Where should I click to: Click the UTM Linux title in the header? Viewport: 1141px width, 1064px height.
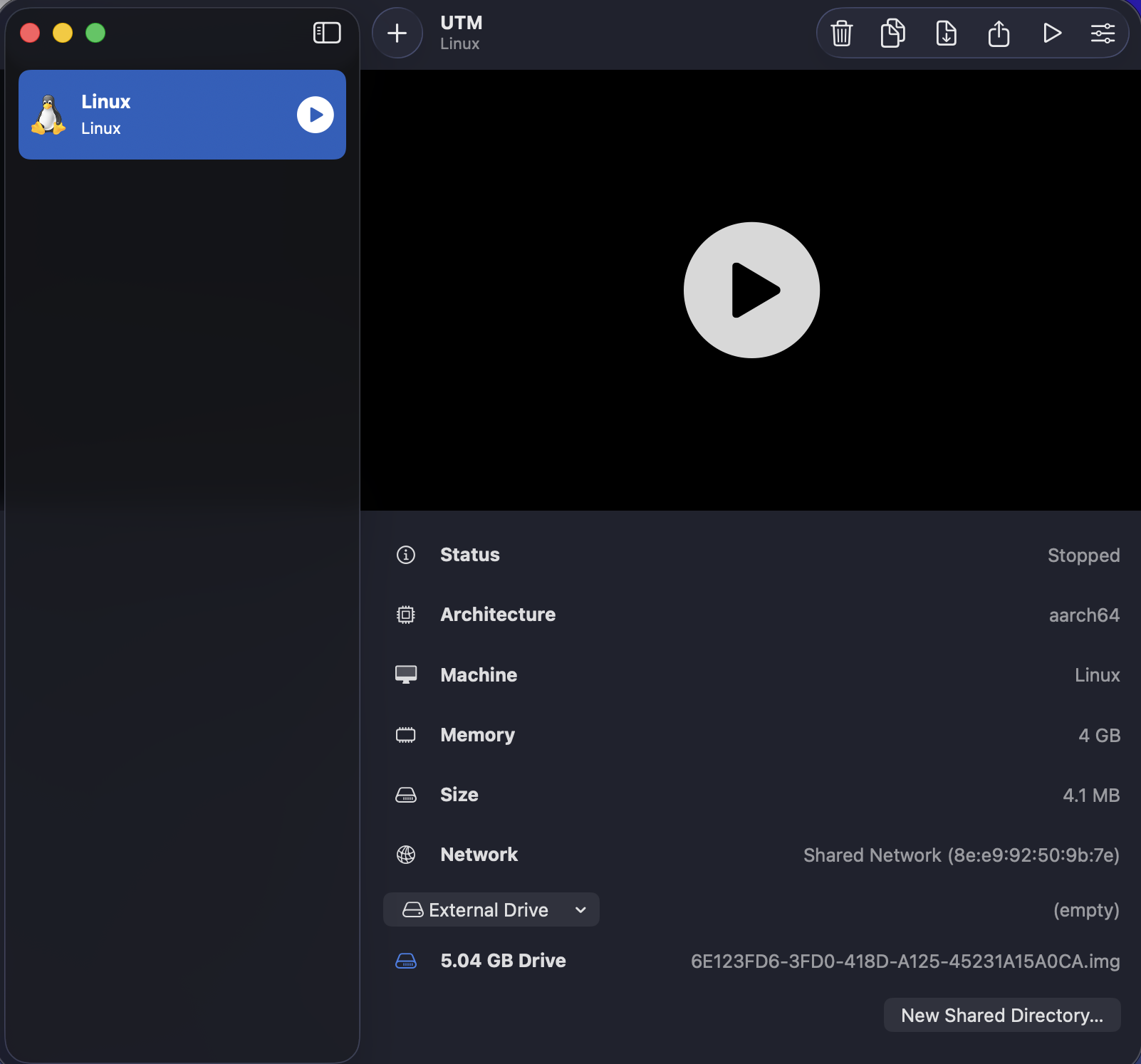(x=460, y=31)
